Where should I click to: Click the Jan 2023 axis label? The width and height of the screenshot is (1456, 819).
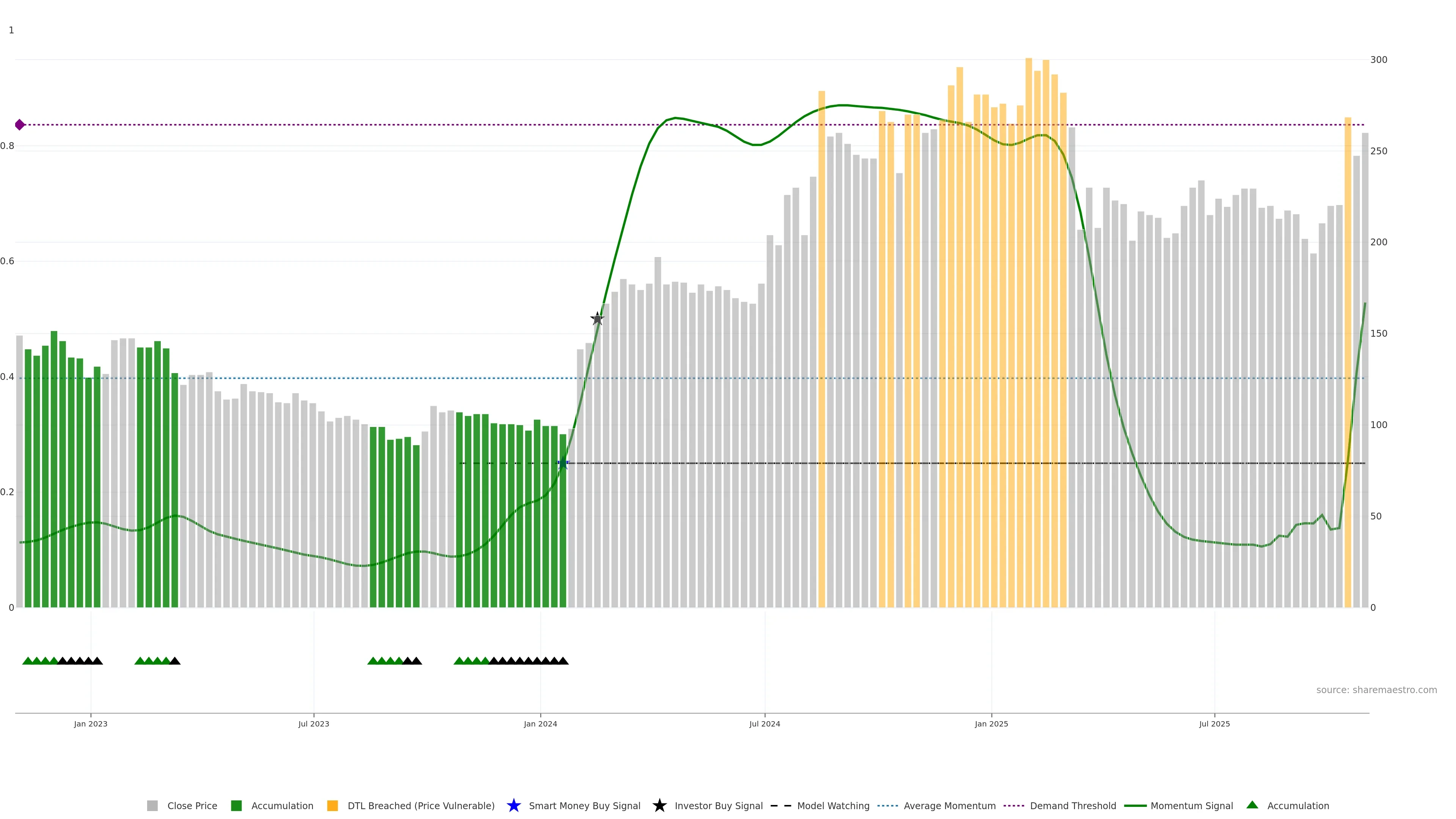click(x=91, y=723)
